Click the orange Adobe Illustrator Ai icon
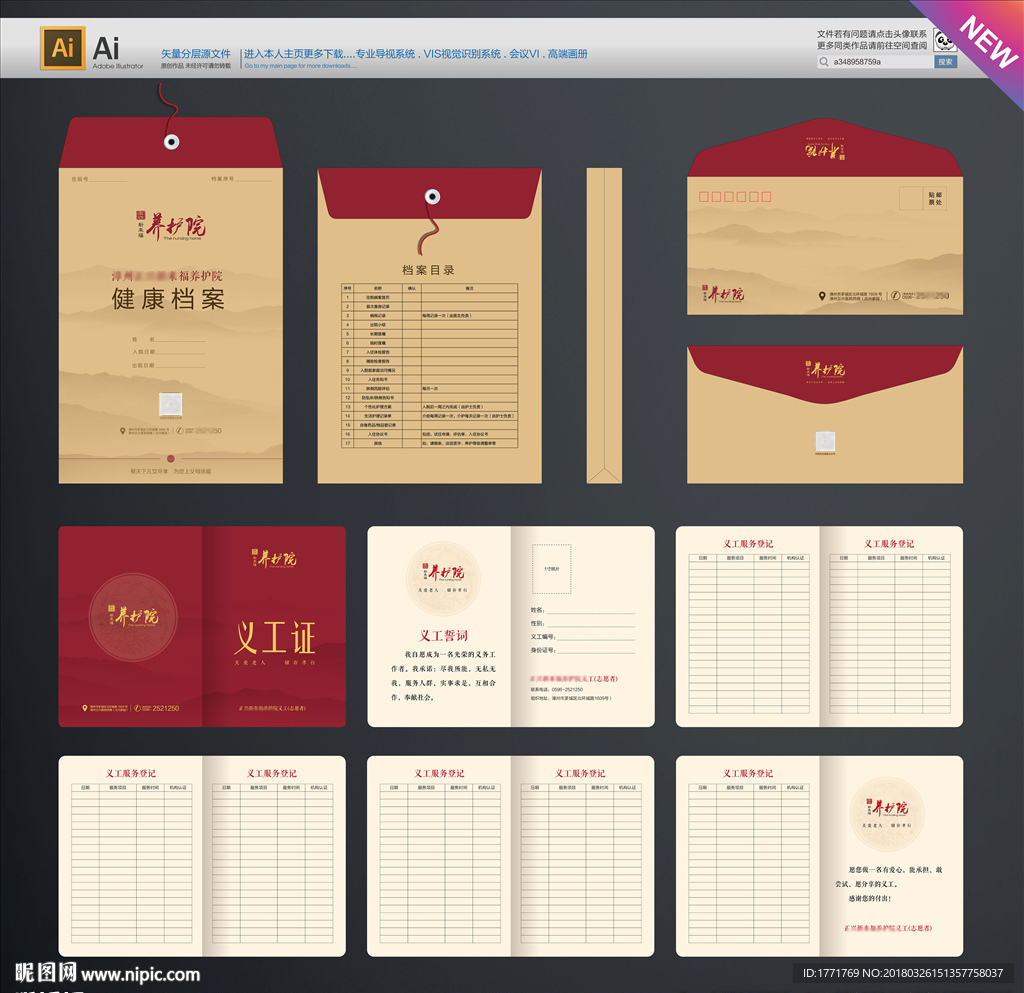 63,48
